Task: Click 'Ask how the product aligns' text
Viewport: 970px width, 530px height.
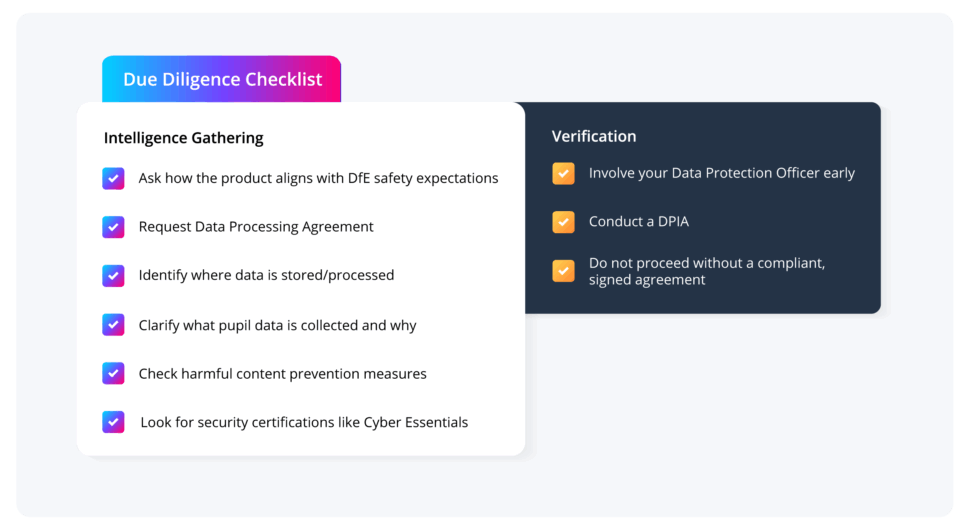Action: [318, 178]
